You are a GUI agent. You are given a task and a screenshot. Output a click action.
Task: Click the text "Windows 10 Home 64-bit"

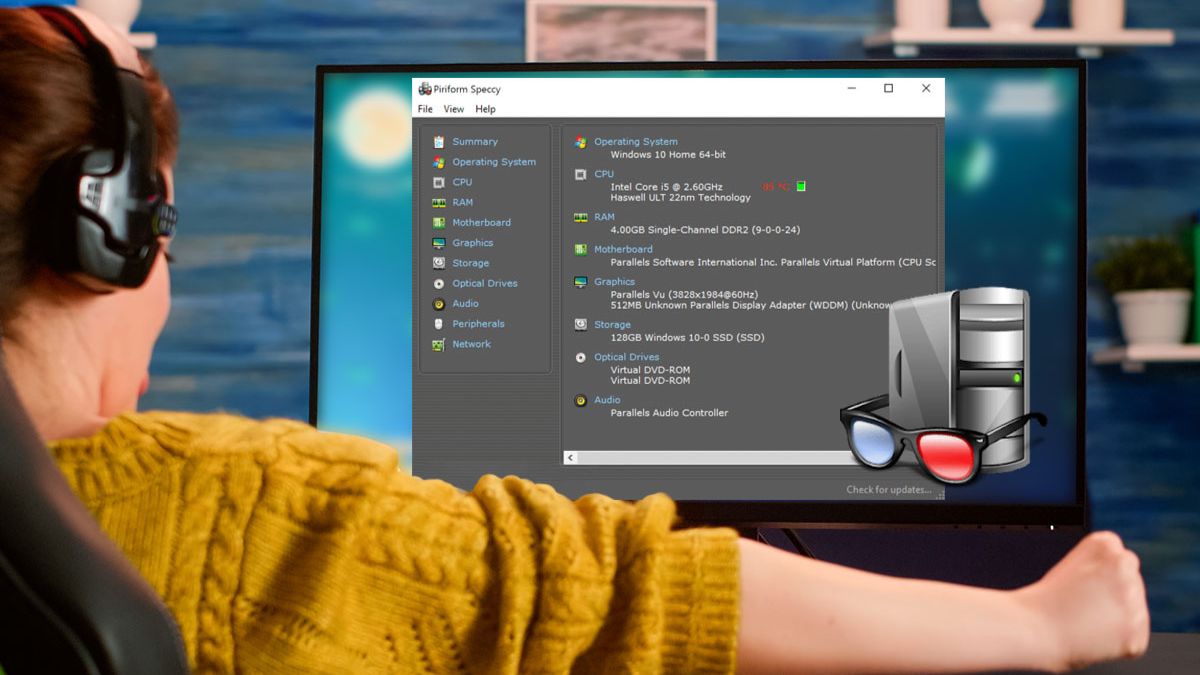point(668,155)
